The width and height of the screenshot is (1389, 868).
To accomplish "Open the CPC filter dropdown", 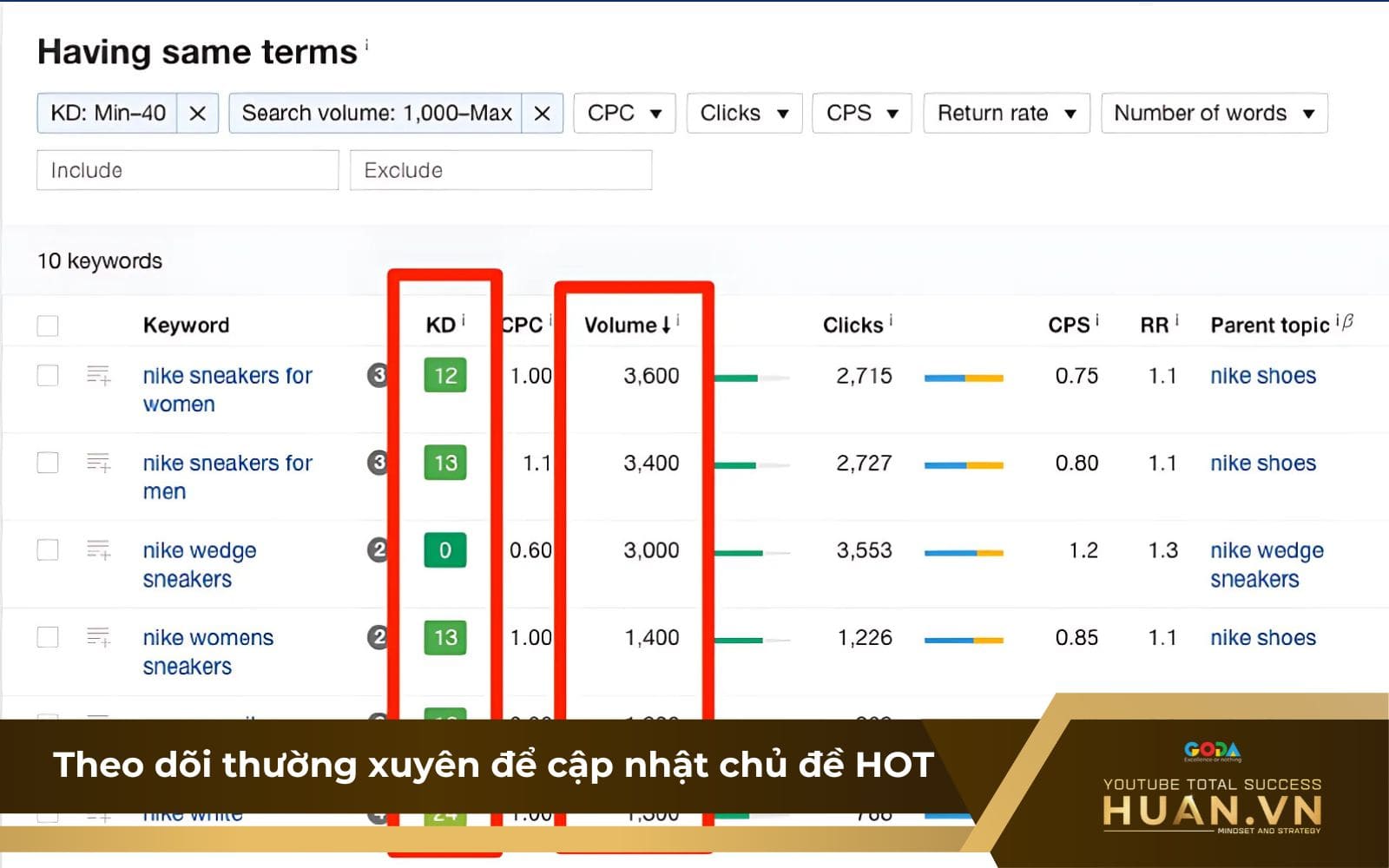I will (624, 114).
